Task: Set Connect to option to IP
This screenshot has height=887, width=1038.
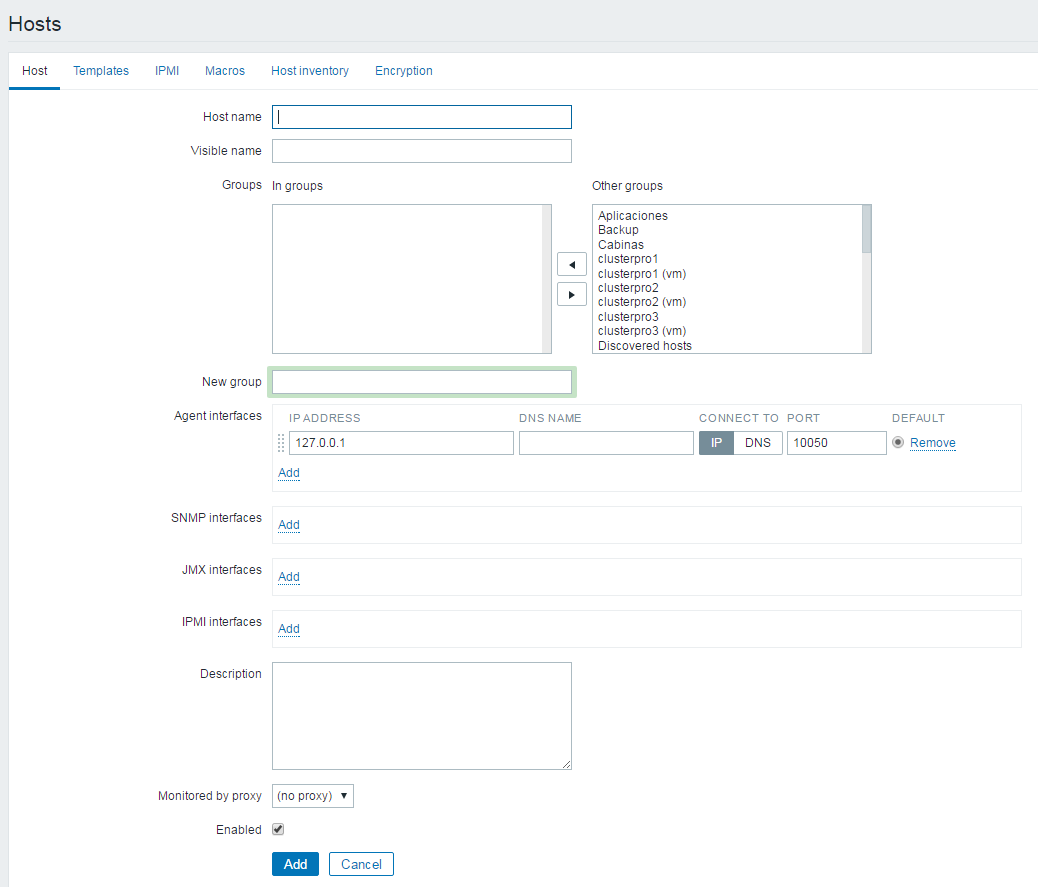Action: point(716,443)
